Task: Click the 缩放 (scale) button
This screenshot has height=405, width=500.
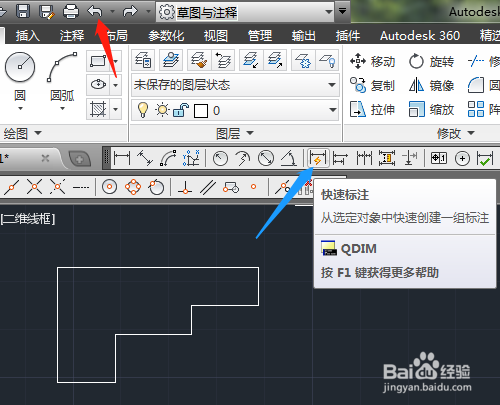Action: coord(431,109)
